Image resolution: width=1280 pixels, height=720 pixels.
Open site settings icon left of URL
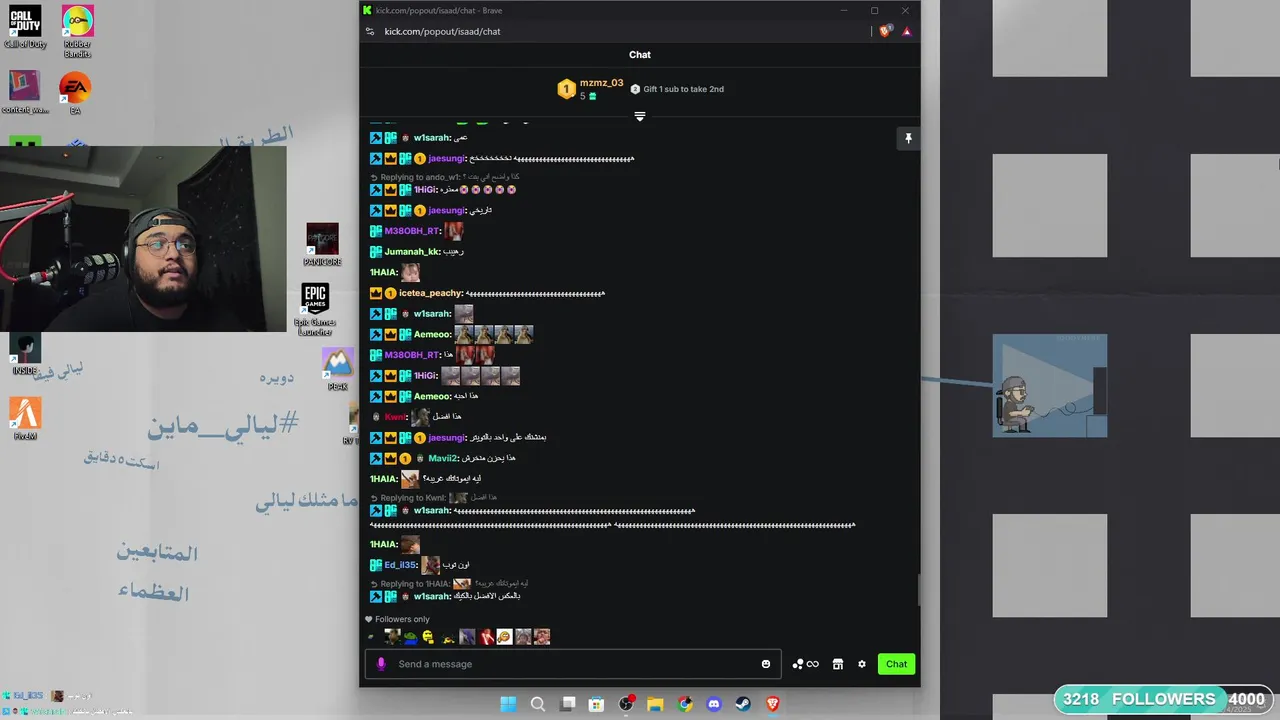(370, 31)
